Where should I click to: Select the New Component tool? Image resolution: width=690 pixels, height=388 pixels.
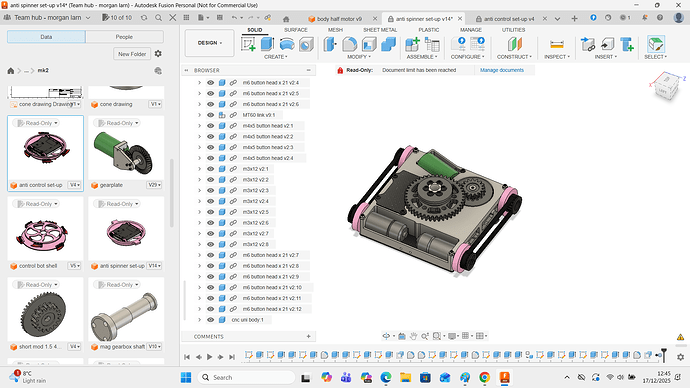click(x=412, y=44)
